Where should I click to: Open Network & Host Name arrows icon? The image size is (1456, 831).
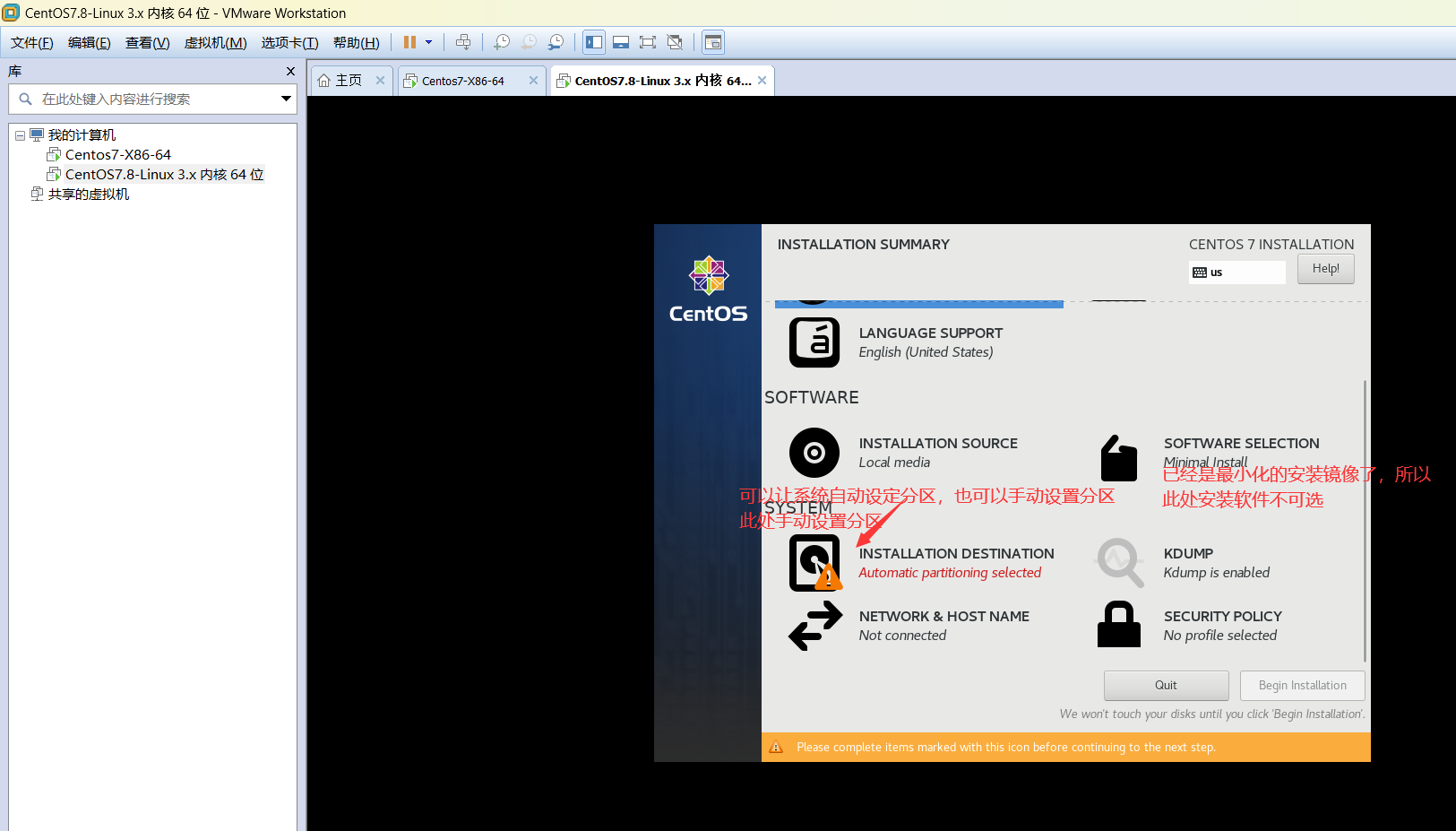pos(814,626)
